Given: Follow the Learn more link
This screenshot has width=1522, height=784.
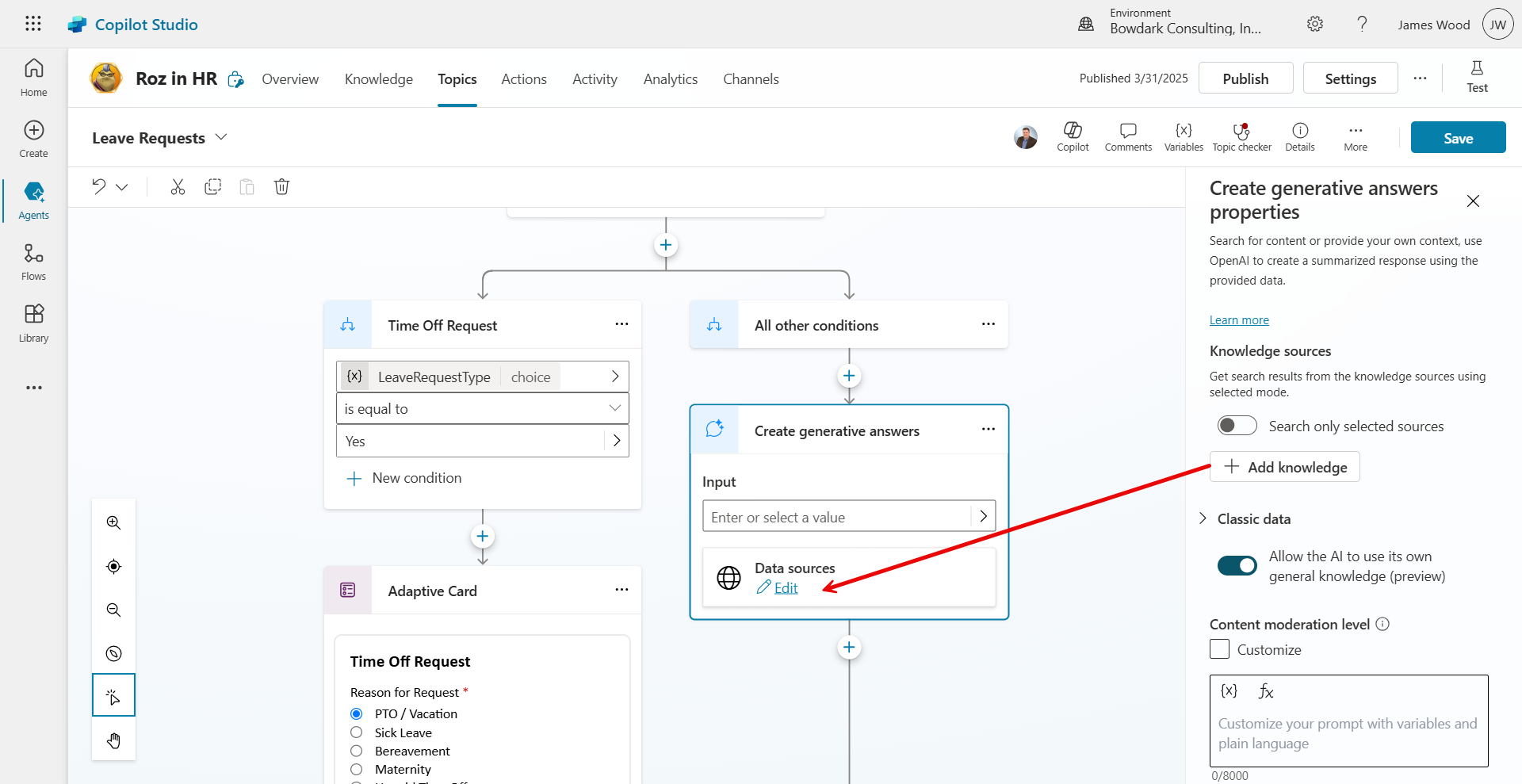Looking at the screenshot, I should click(x=1239, y=320).
